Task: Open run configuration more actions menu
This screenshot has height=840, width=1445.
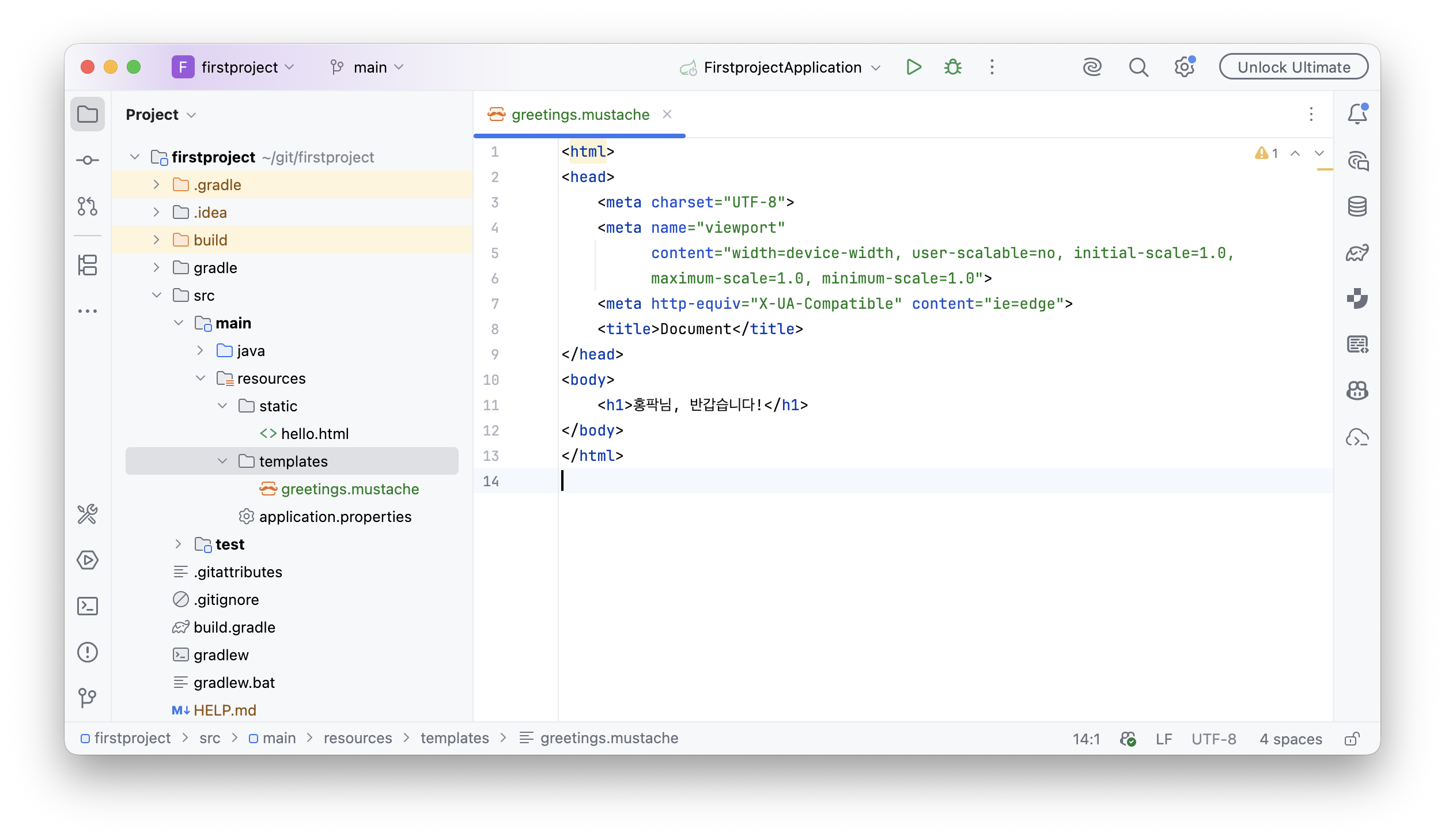Action: tap(992, 67)
